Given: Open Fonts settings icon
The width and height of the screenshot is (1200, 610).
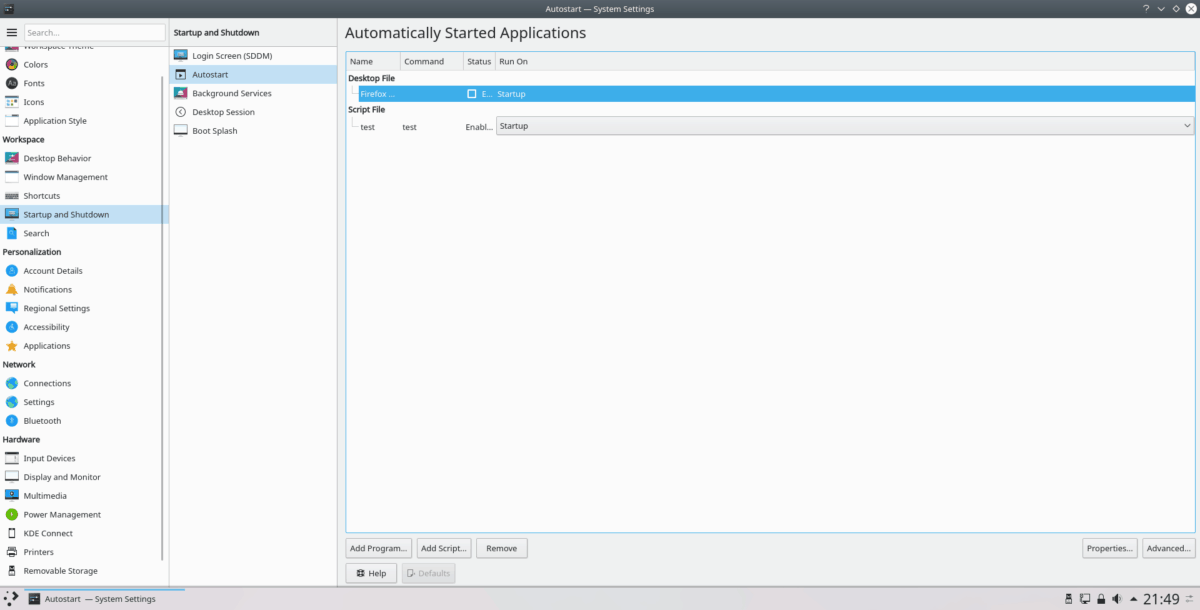Looking at the screenshot, I should [12, 83].
